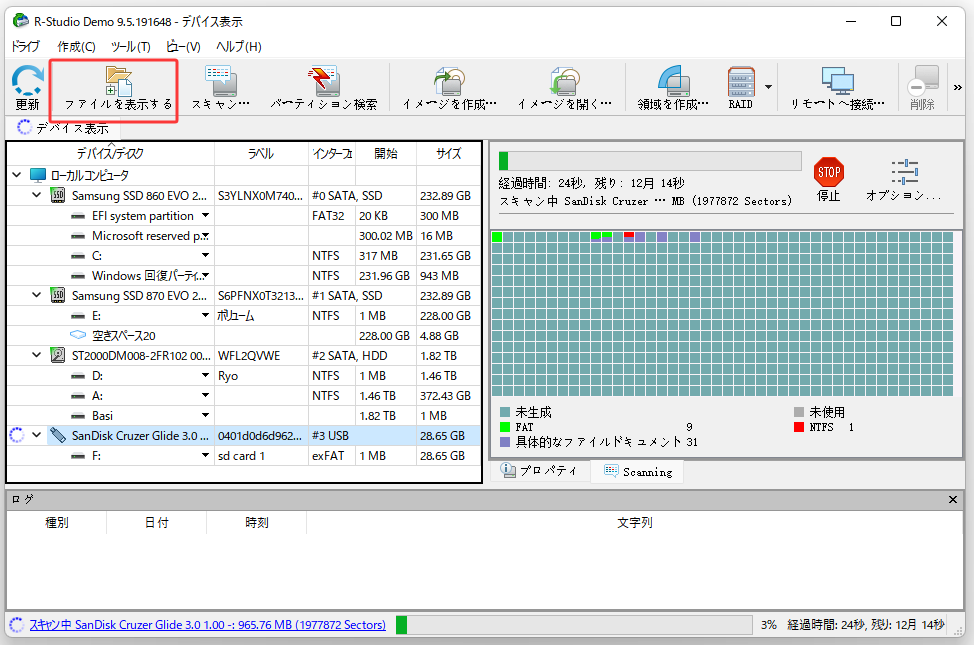Switch to the プロパティ tab

[540, 471]
